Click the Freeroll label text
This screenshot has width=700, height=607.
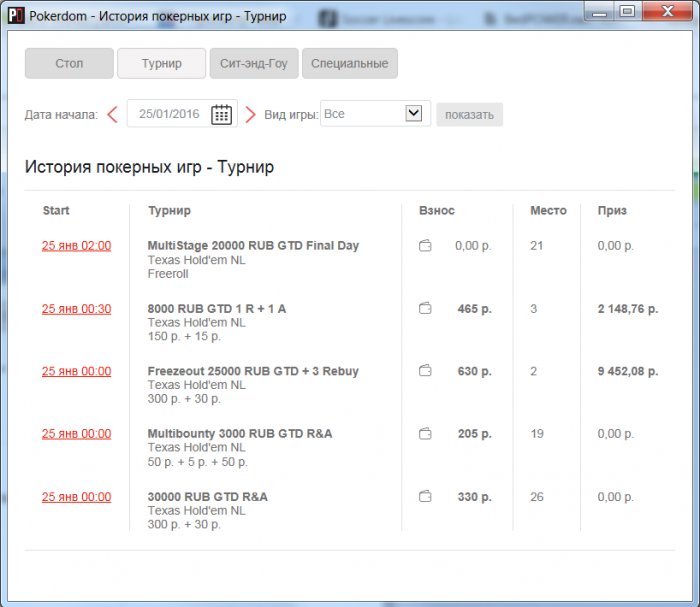168,274
